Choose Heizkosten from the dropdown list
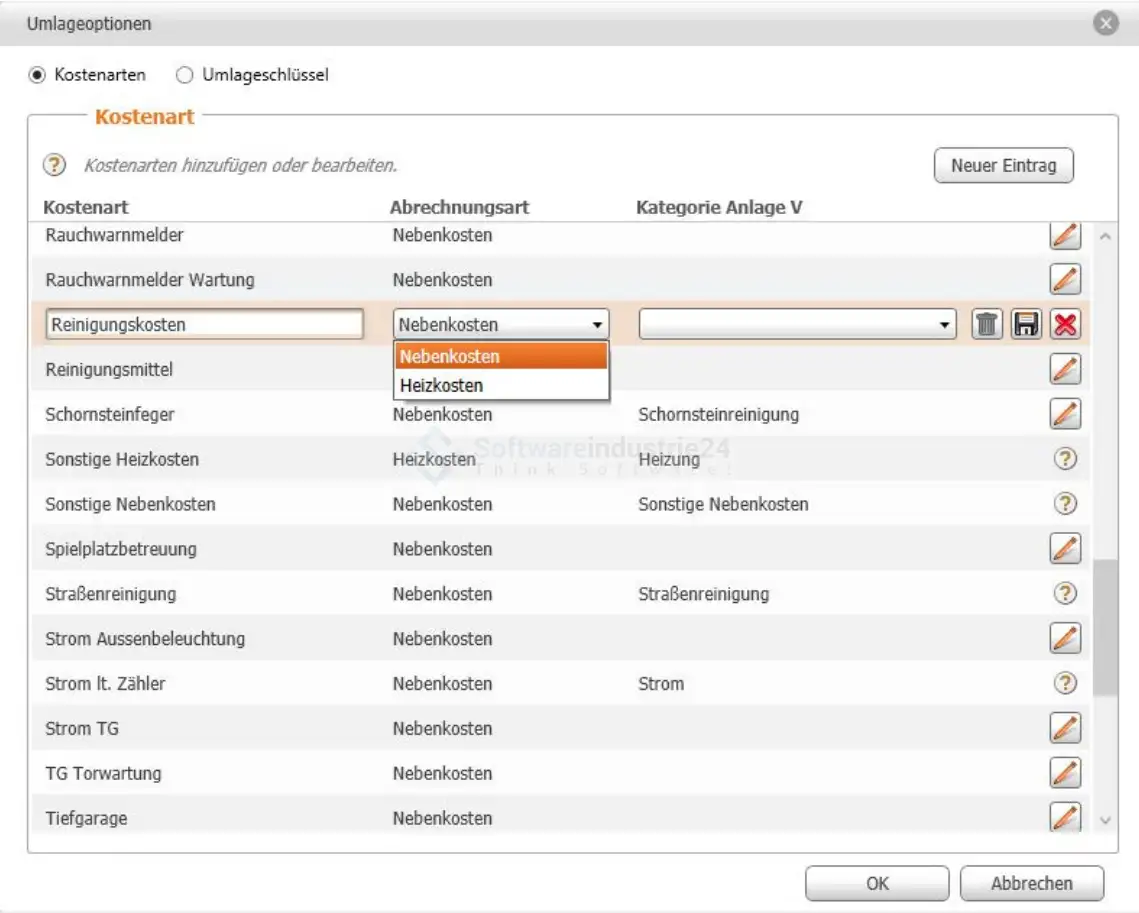The image size is (1139, 913). [501, 386]
